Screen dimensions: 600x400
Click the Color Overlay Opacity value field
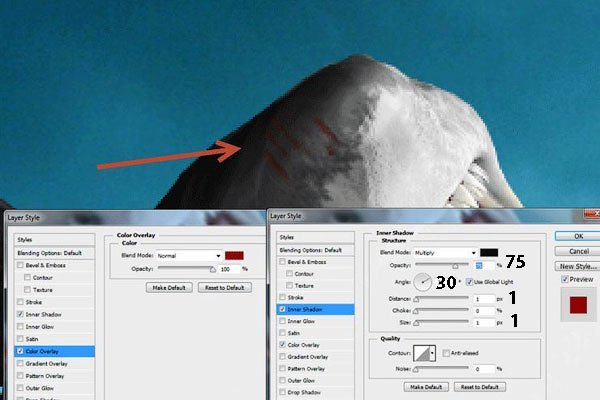pyautogui.click(x=229, y=269)
